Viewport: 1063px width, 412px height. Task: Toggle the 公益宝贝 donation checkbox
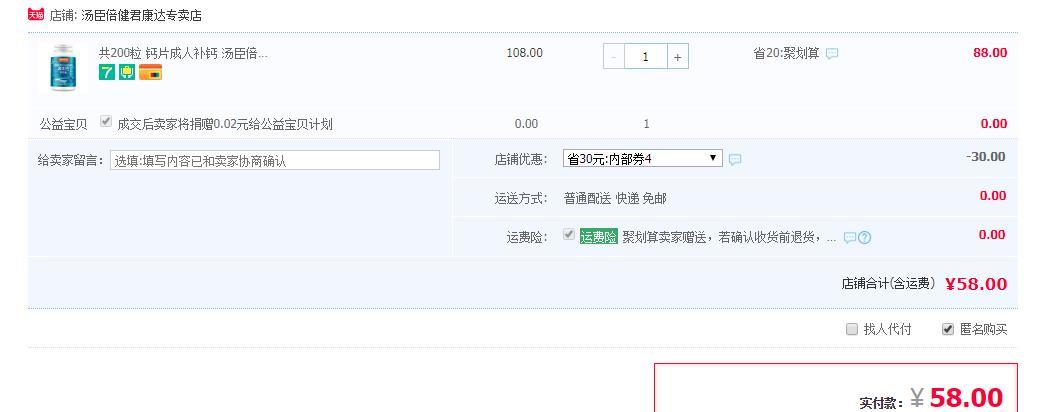point(107,122)
